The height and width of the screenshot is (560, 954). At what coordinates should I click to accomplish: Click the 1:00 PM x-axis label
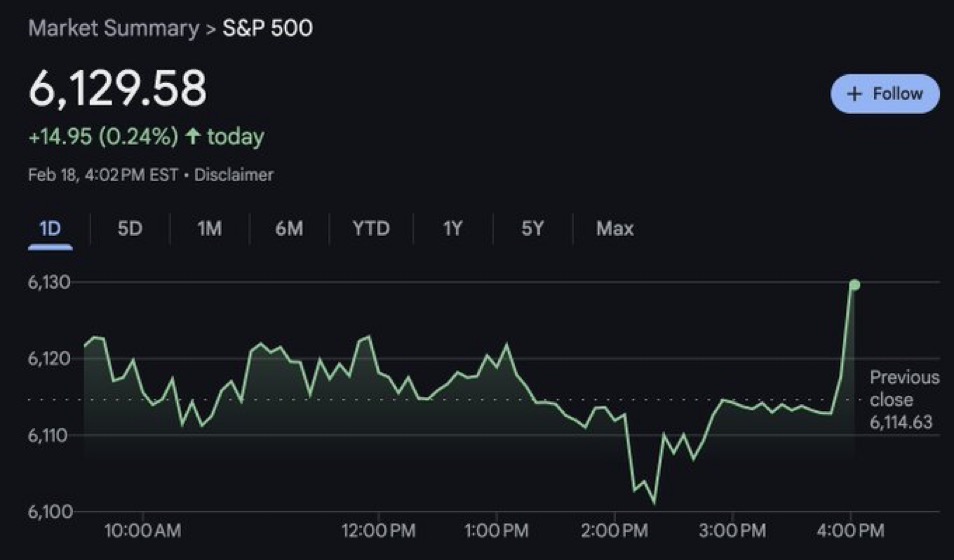(496, 531)
